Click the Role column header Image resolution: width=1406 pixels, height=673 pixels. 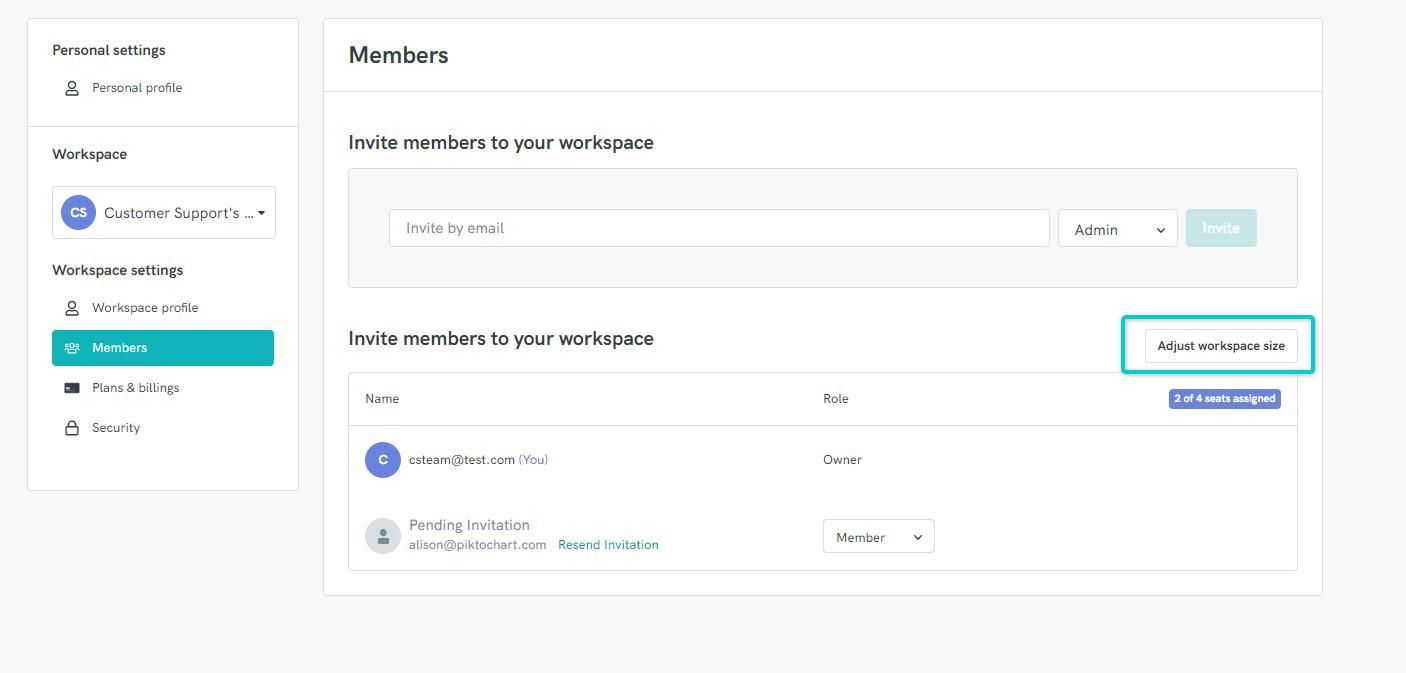click(836, 399)
